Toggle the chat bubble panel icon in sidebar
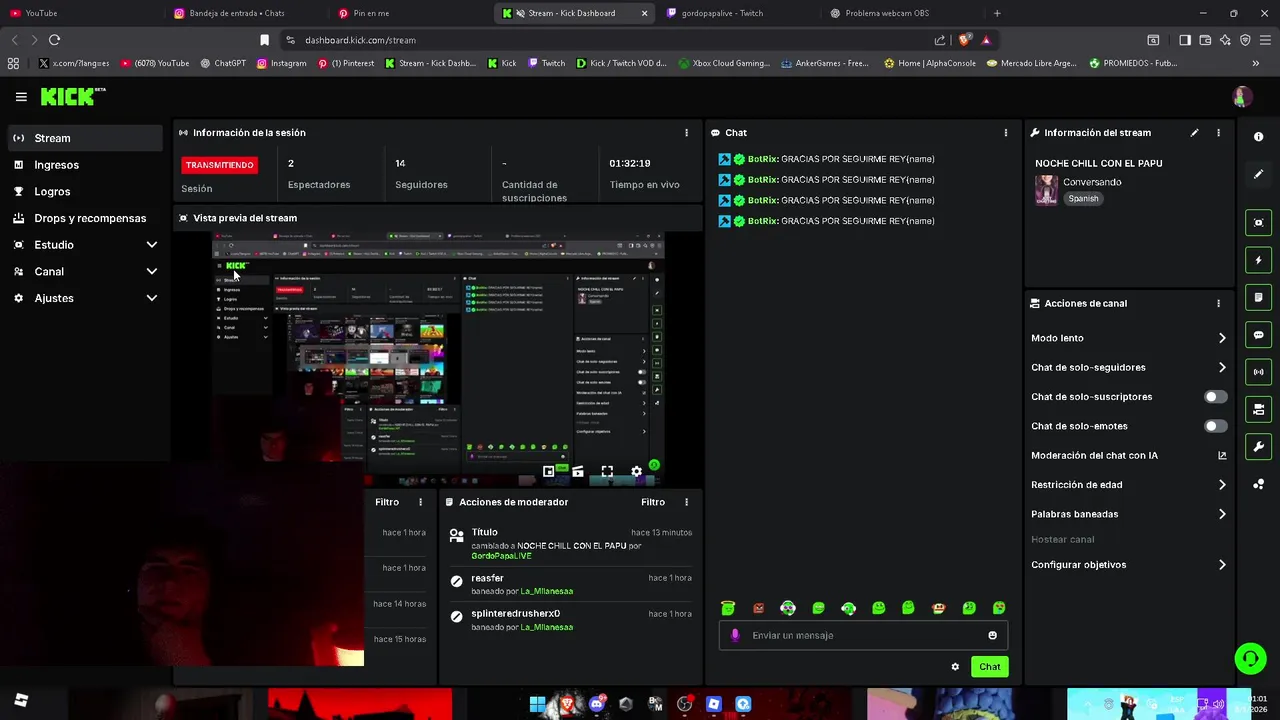 pyautogui.click(x=1258, y=335)
